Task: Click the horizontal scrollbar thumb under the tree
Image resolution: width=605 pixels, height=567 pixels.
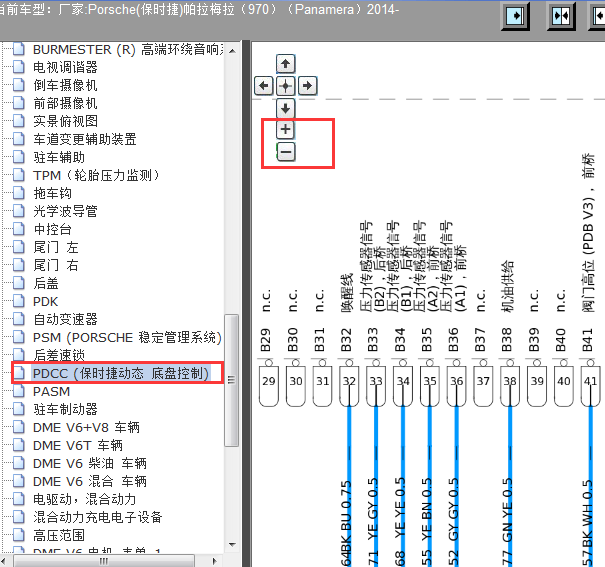Action: click(x=103, y=561)
